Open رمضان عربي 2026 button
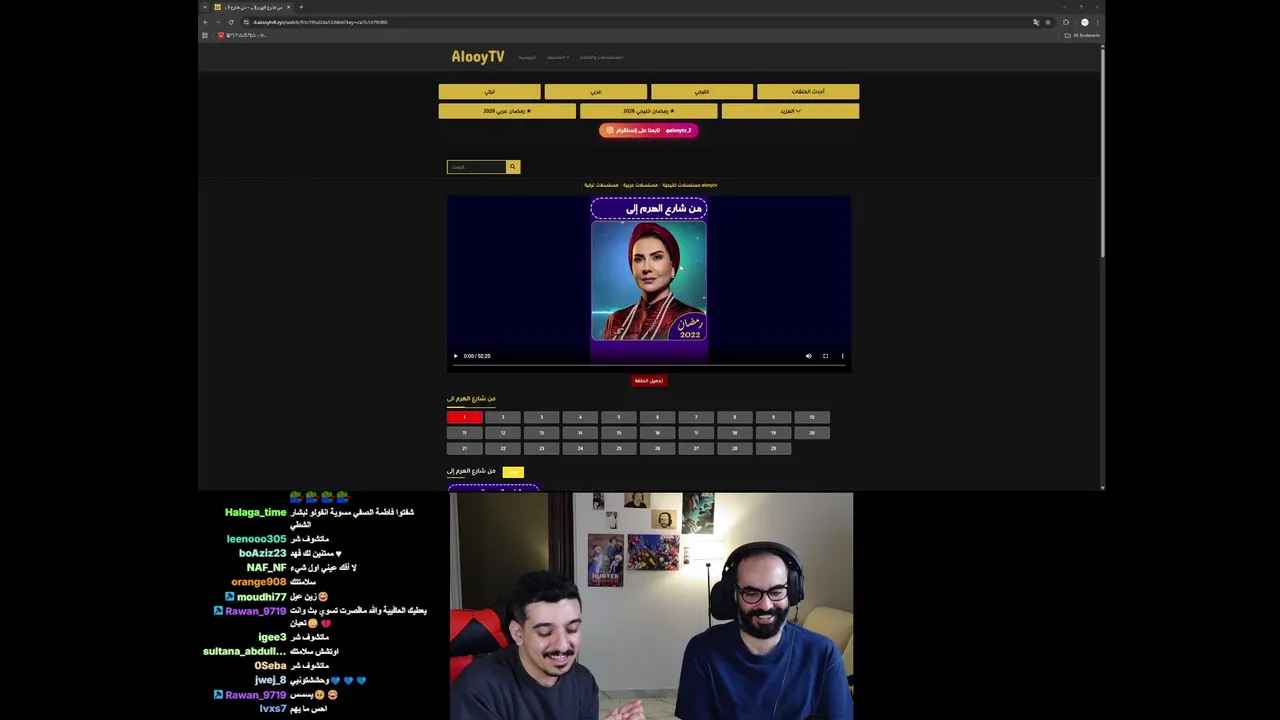Image resolution: width=1280 pixels, height=720 pixels. click(507, 111)
